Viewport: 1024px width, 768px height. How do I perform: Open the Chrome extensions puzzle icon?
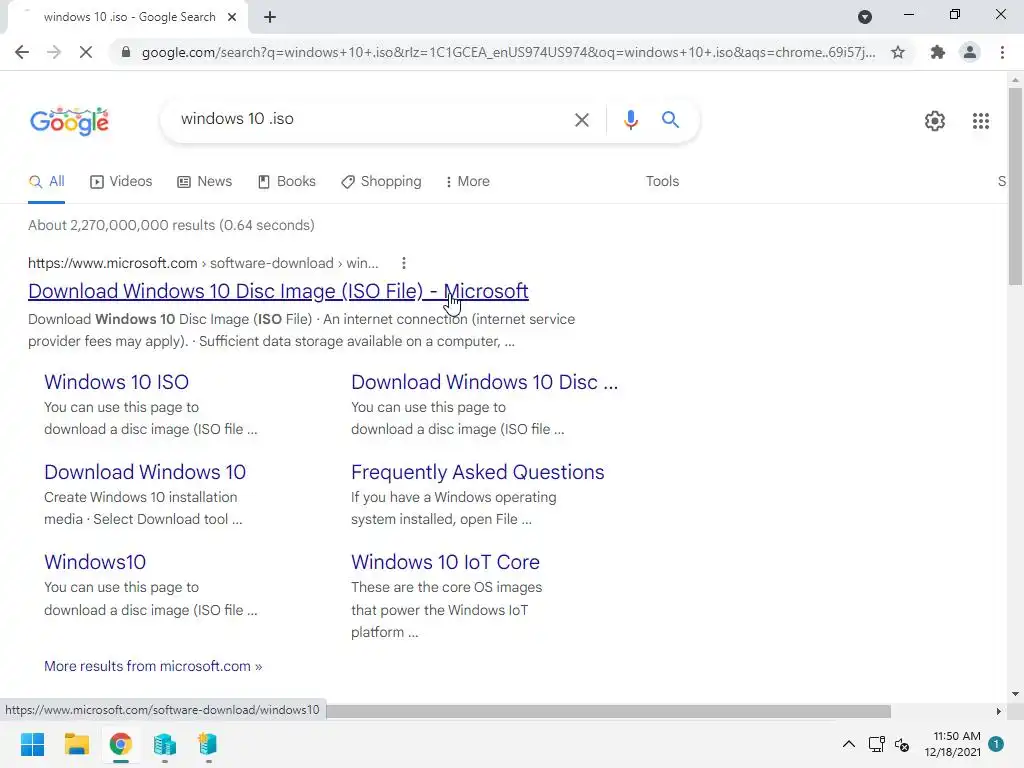(x=938, y=52)
